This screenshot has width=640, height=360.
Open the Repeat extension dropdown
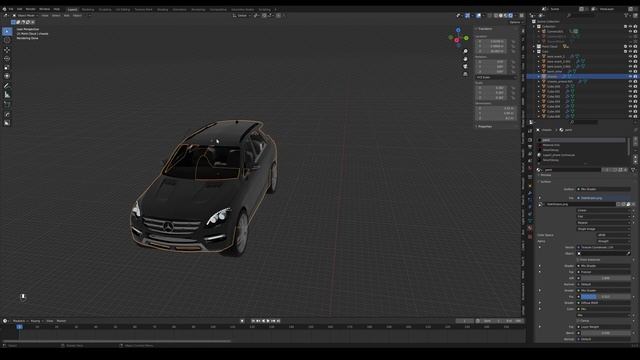click(603, 222)
